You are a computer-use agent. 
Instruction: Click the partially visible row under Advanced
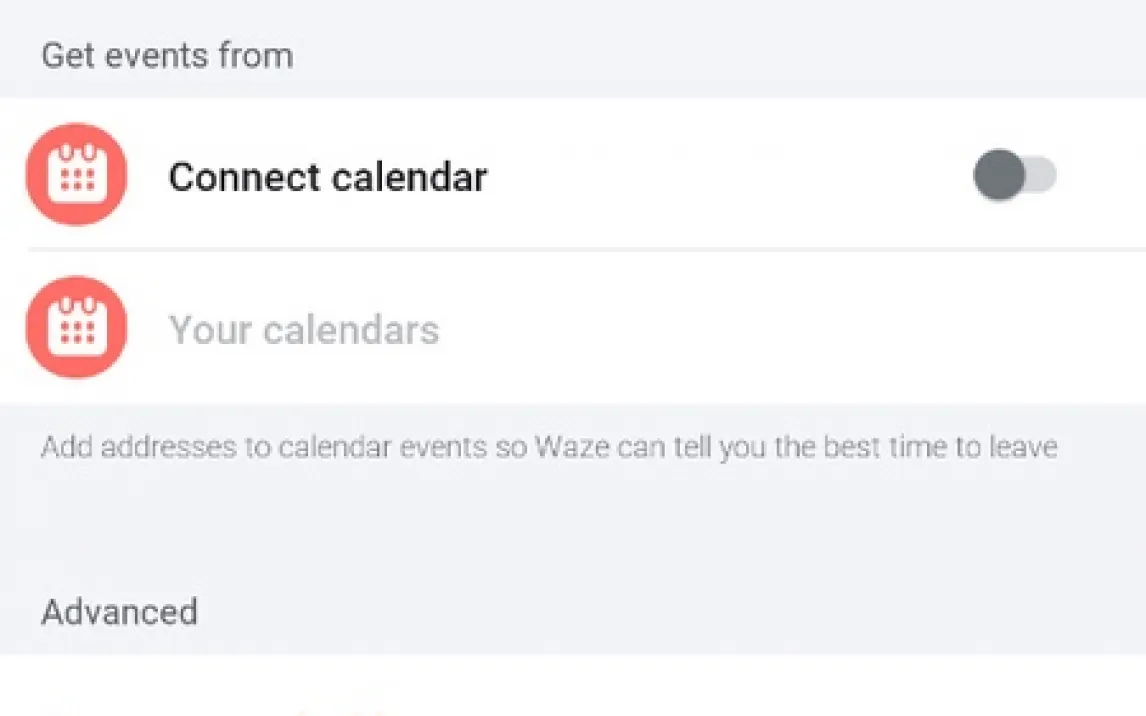coord(573,690)
